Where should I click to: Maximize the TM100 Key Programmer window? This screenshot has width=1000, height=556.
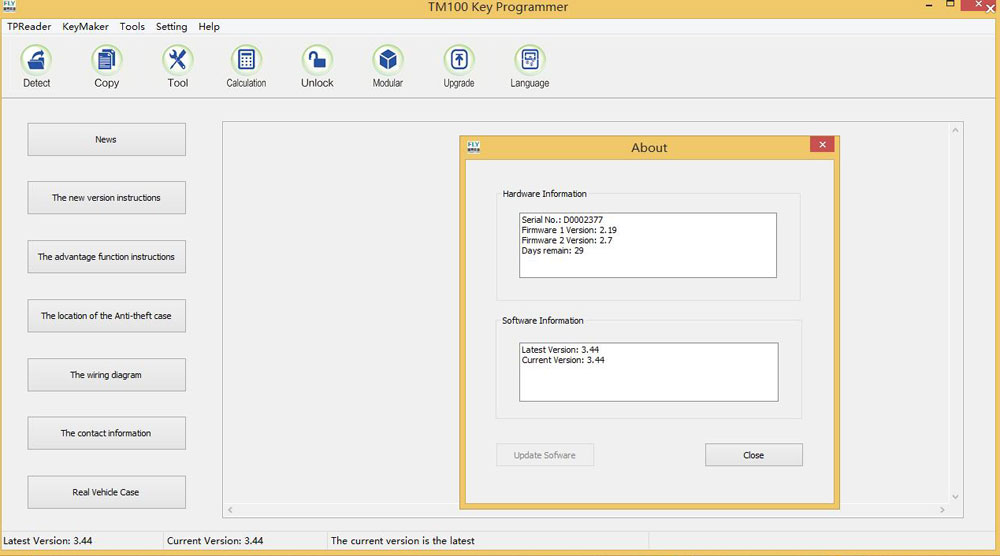[x=950, y=4]
